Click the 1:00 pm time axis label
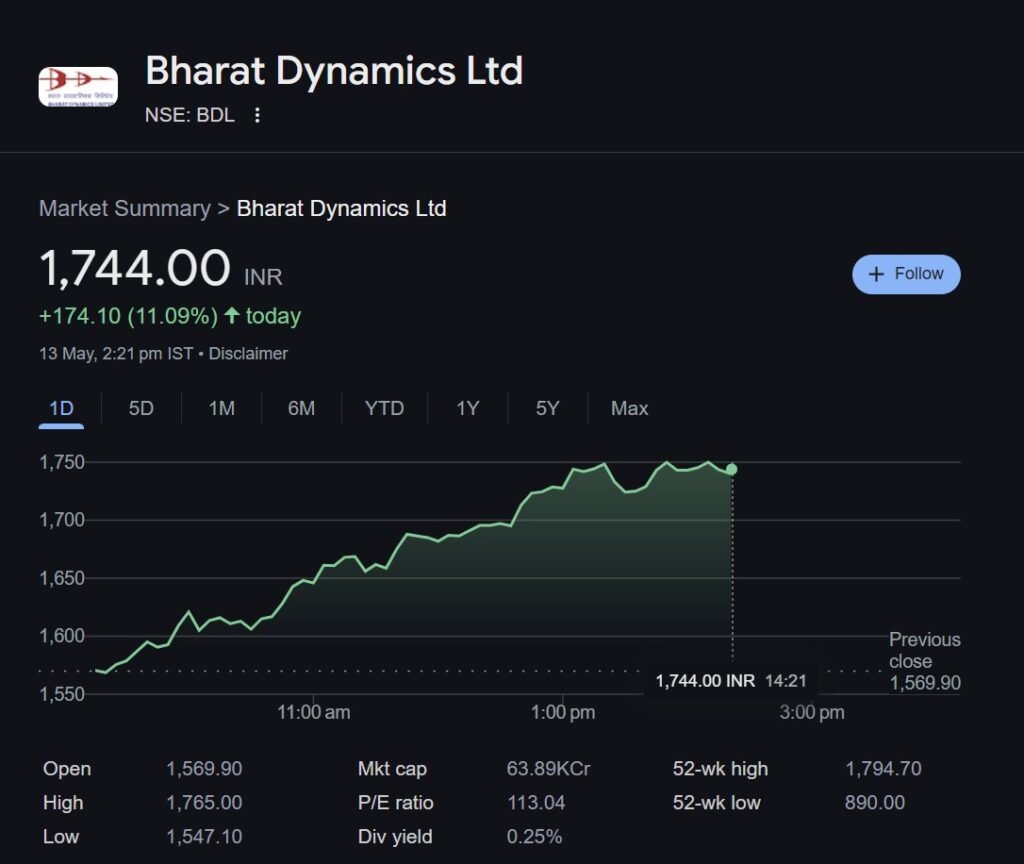The image size is (1024, 864). click(563, 712)
